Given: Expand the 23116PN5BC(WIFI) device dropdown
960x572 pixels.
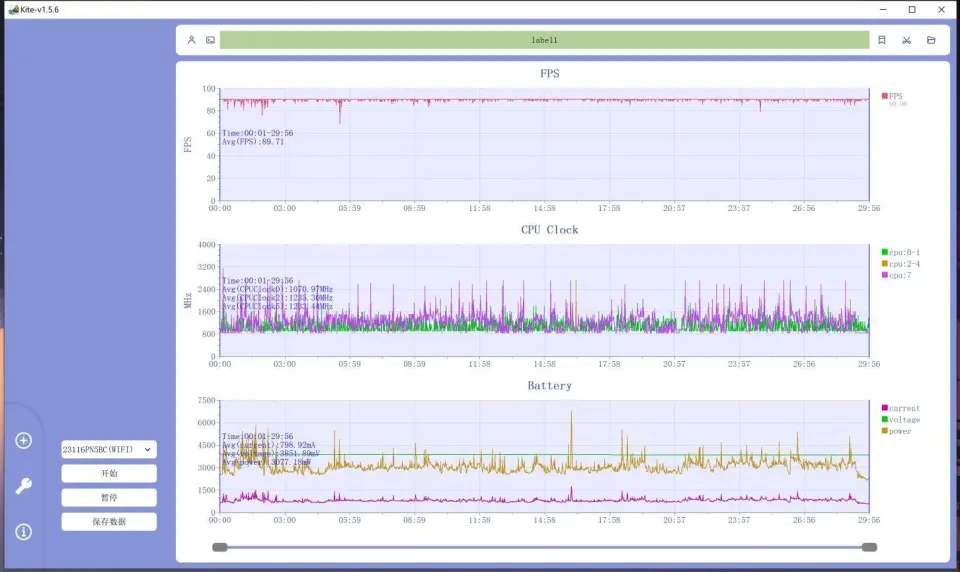Looking at the screenshot, I should tap(108, 450).
